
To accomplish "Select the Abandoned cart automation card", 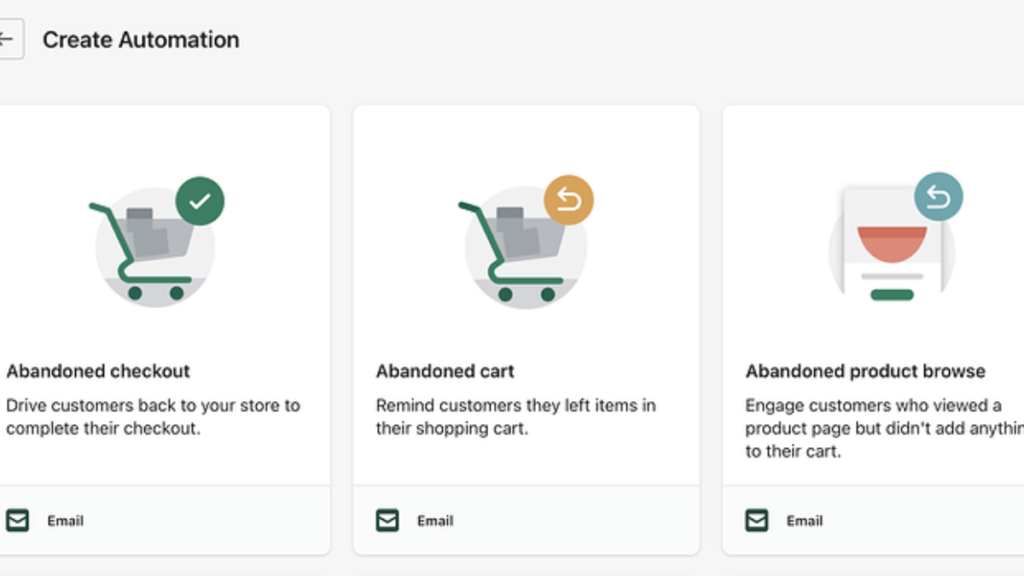I will (x=526, y=300).
